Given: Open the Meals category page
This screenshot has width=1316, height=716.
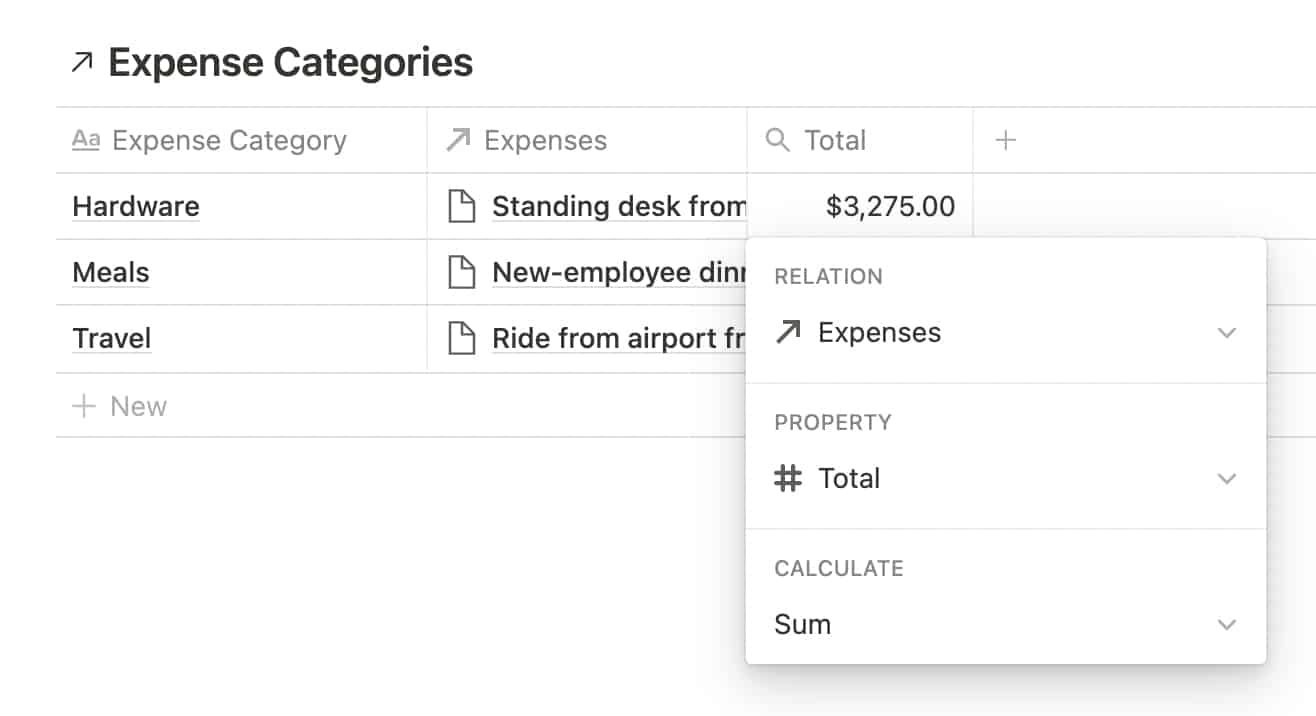Looking at the screenshot, I should point(111,273).
